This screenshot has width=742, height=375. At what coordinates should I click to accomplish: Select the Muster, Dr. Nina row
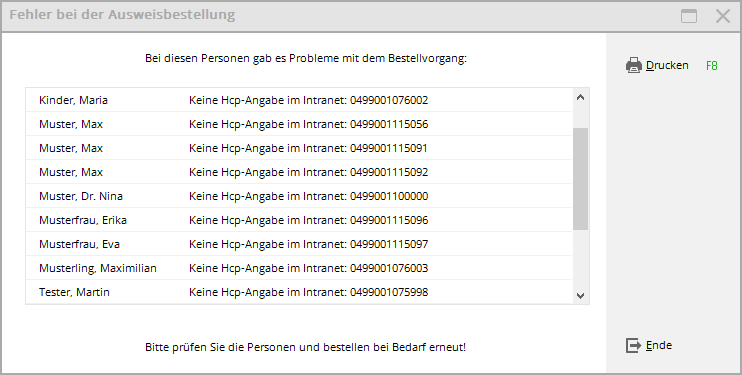(299, 196)
